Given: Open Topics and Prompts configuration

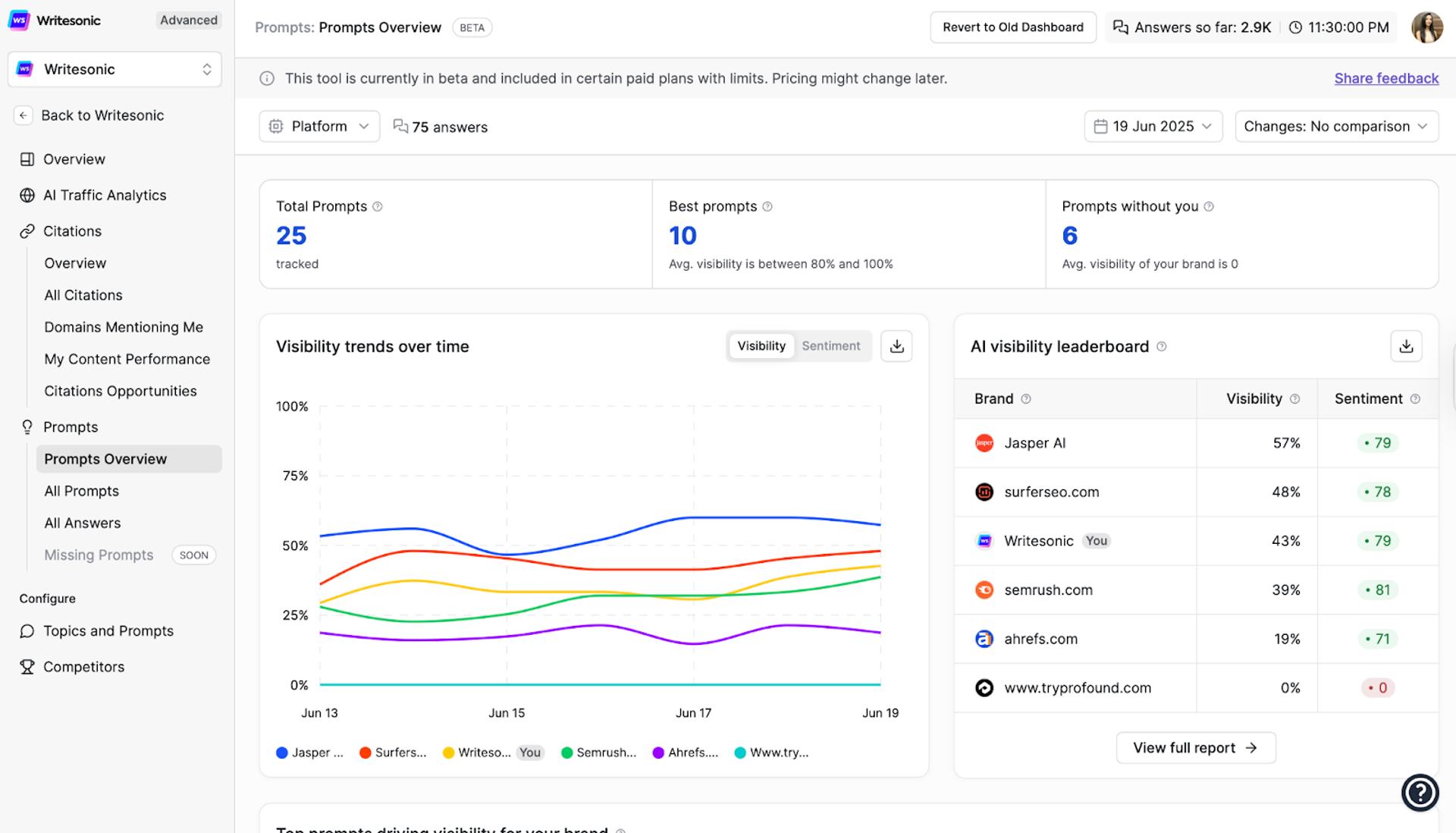Looking at the screenshot, I should (x=108, y=631).
